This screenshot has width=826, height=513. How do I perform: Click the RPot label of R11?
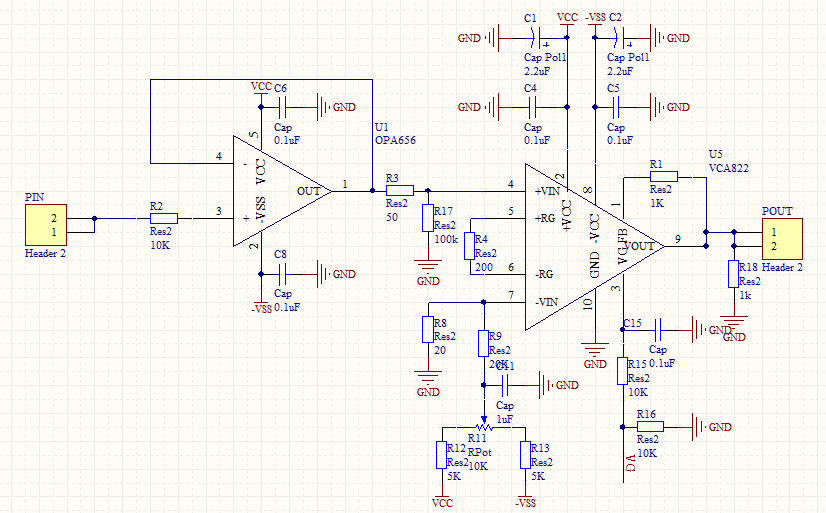[479, 452]
